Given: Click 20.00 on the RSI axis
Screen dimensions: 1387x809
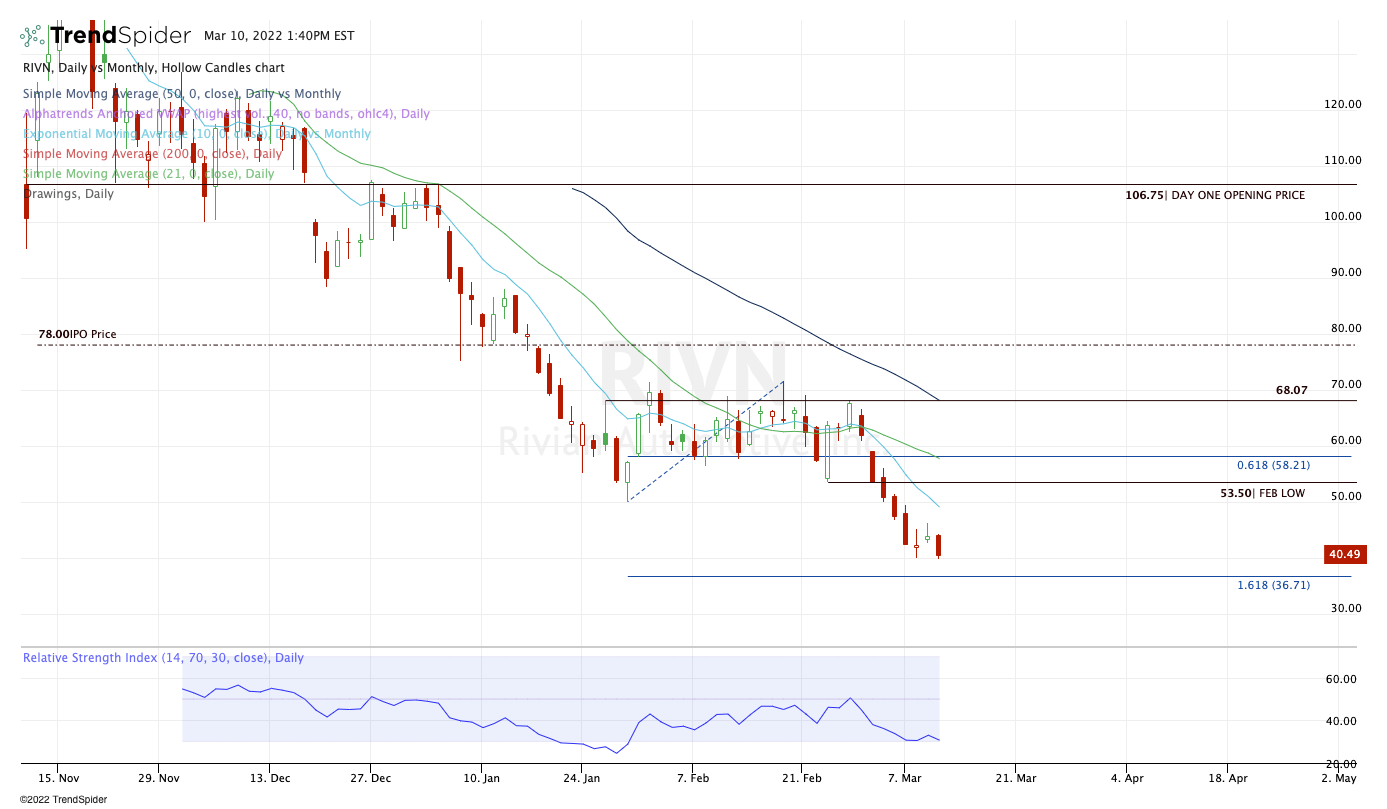Looking at the screenshot, I should pyautogui.click(x=1342, y=764).
